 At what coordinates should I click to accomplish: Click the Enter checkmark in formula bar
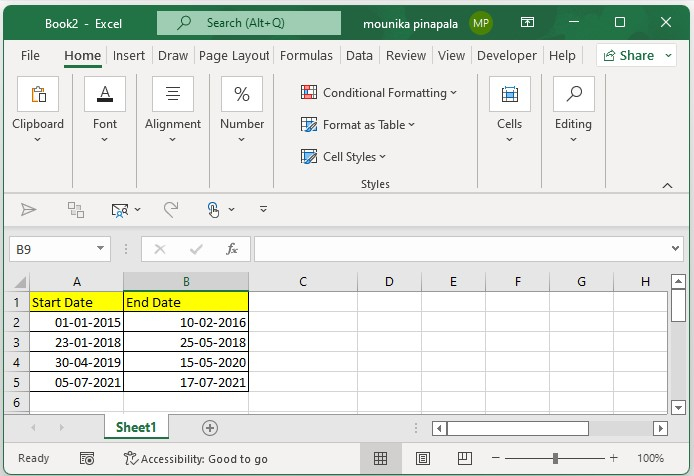(x=196, y=249)
